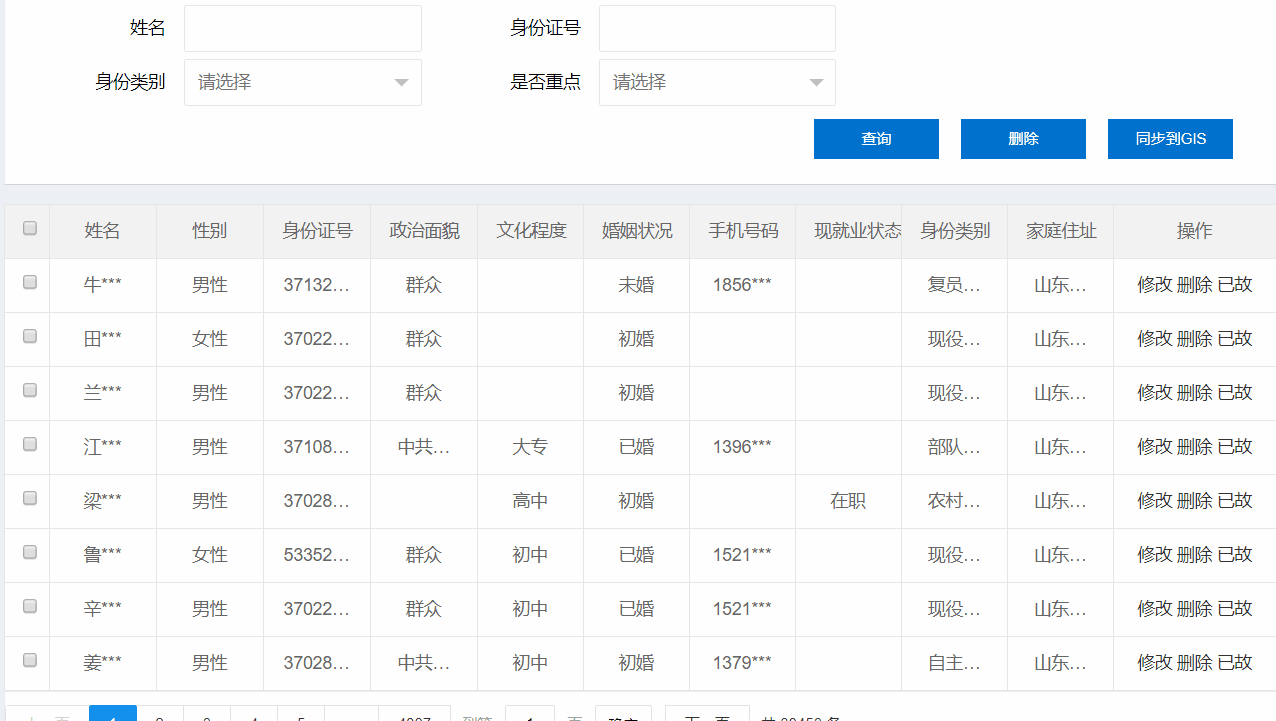This screenshot has width=1276, height=721.
Task: Edit the 鲁*** record via 修改
Action: point(1154,555)
